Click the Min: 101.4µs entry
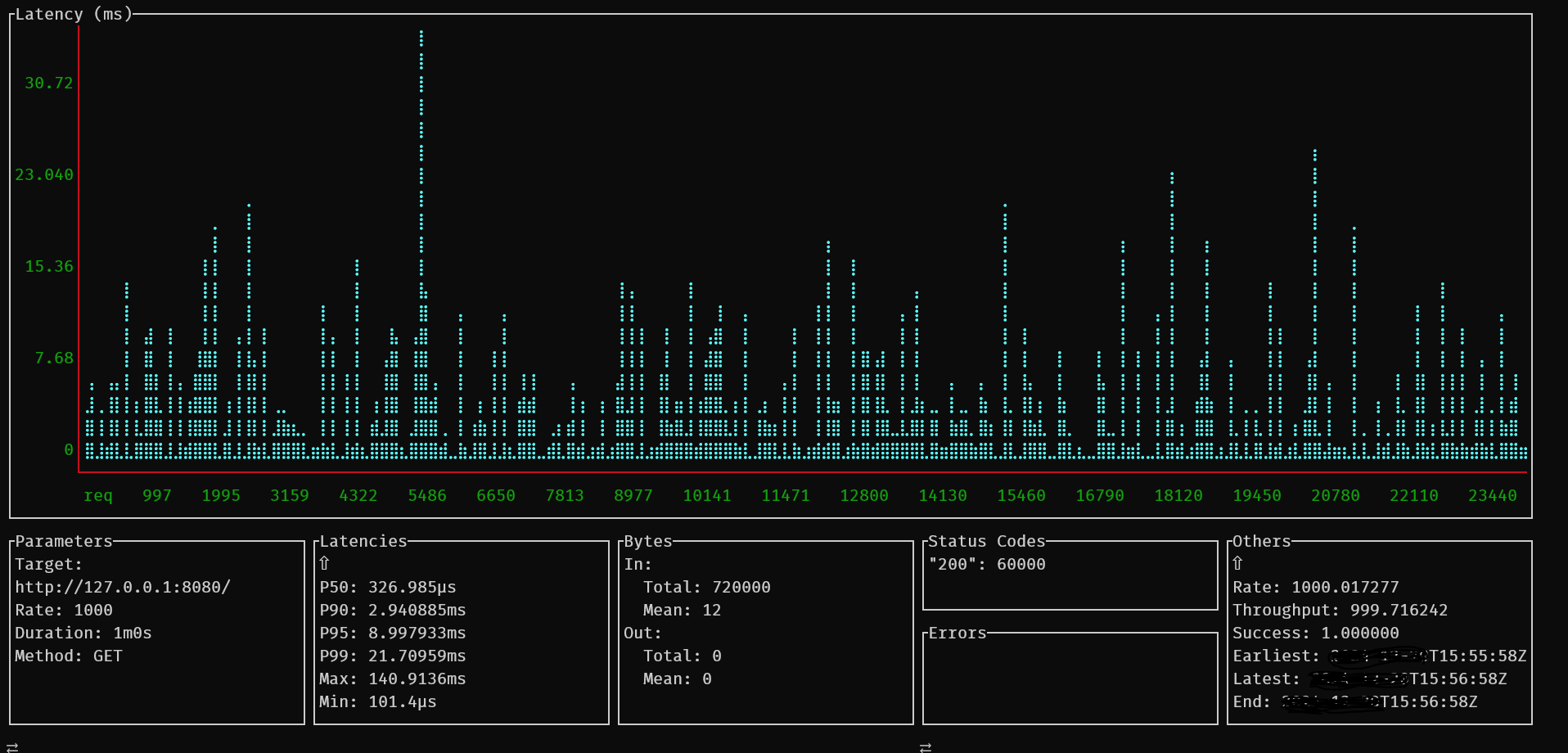The height and width of the screenshot is (753, 1568). 378,701
